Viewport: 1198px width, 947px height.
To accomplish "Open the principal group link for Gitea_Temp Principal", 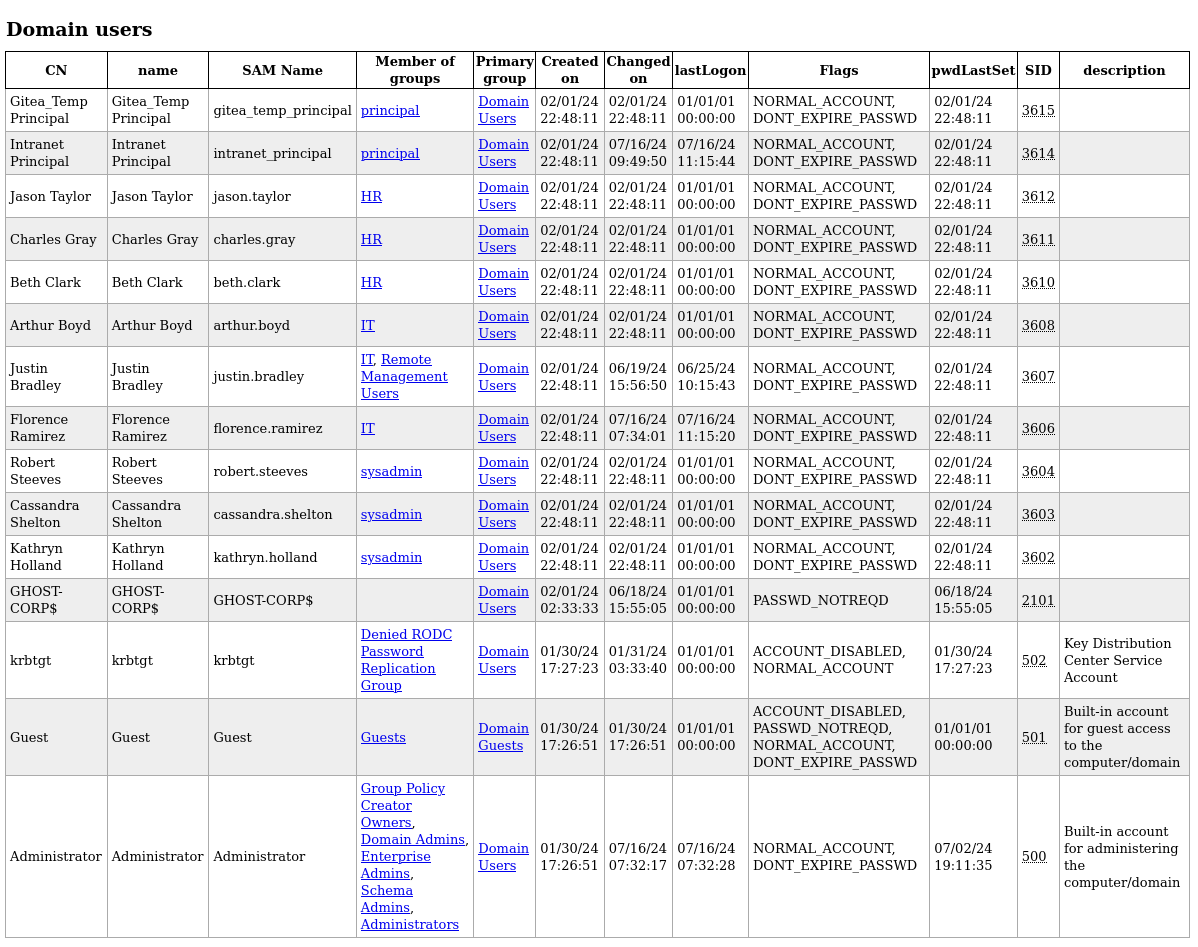I will tap(390, 110).
